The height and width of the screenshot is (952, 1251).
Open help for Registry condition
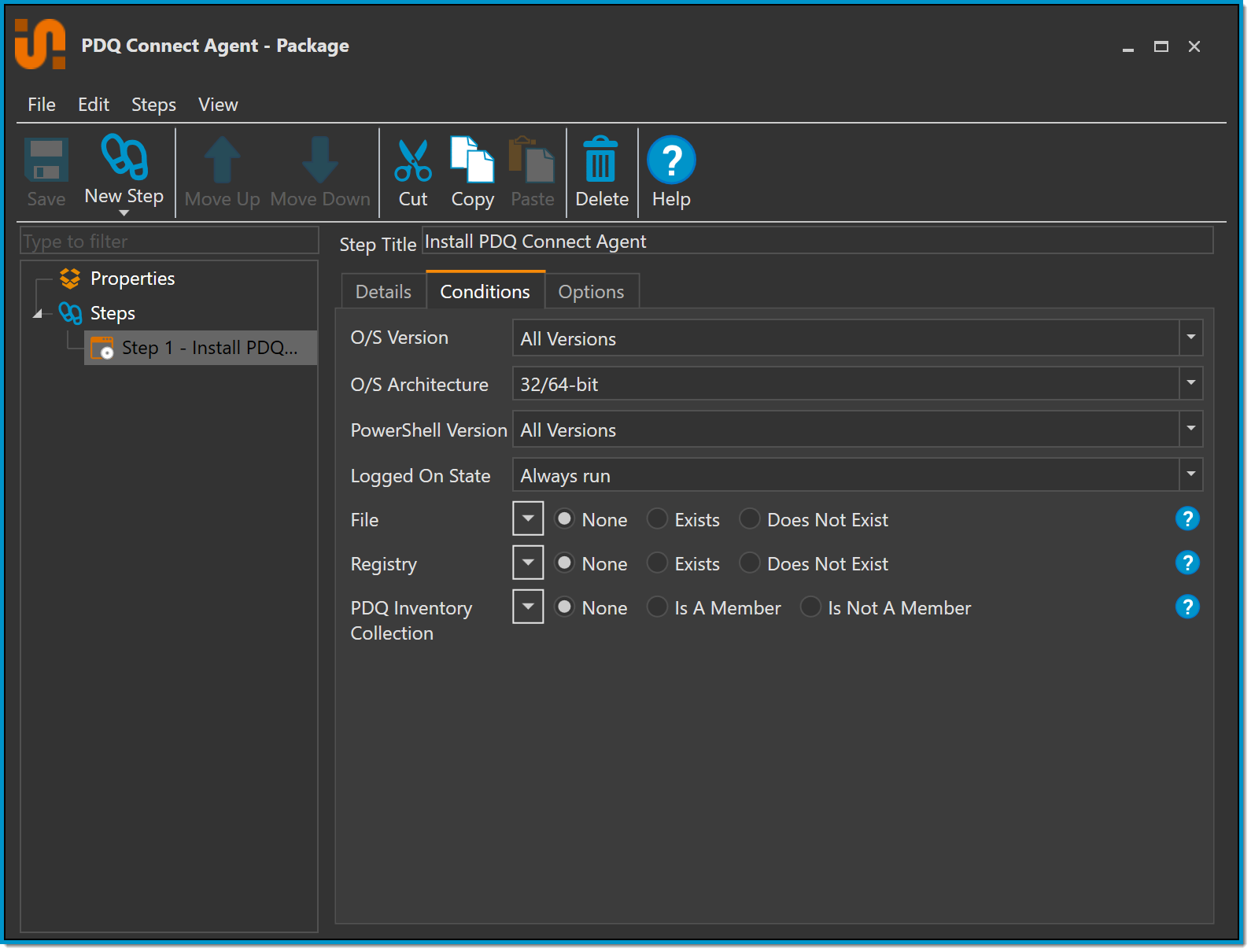point(1187,563)
